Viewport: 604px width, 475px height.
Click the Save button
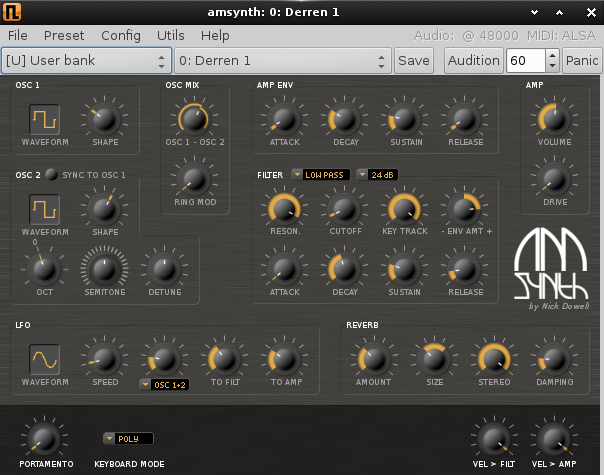pos(414,60)
